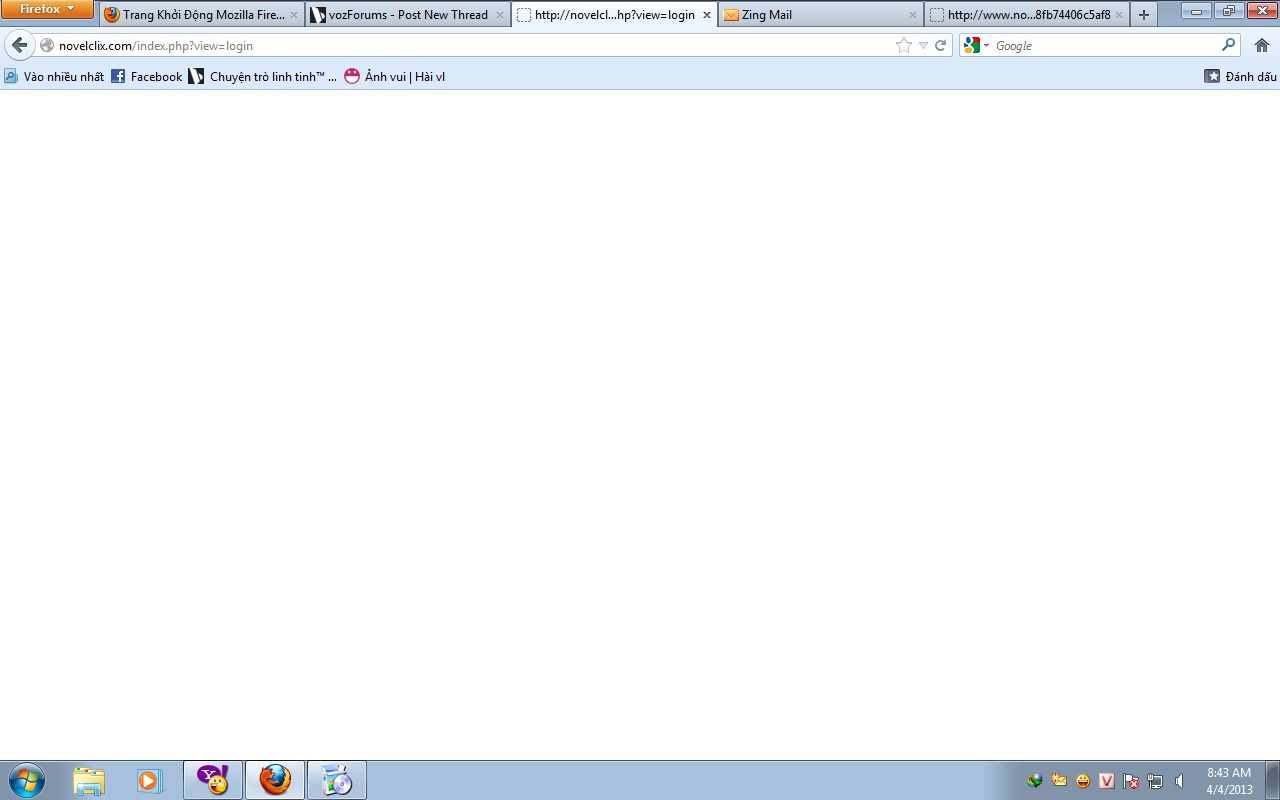
Task: Select the novelclix view=login tab
Action: [x=614, y=15]
